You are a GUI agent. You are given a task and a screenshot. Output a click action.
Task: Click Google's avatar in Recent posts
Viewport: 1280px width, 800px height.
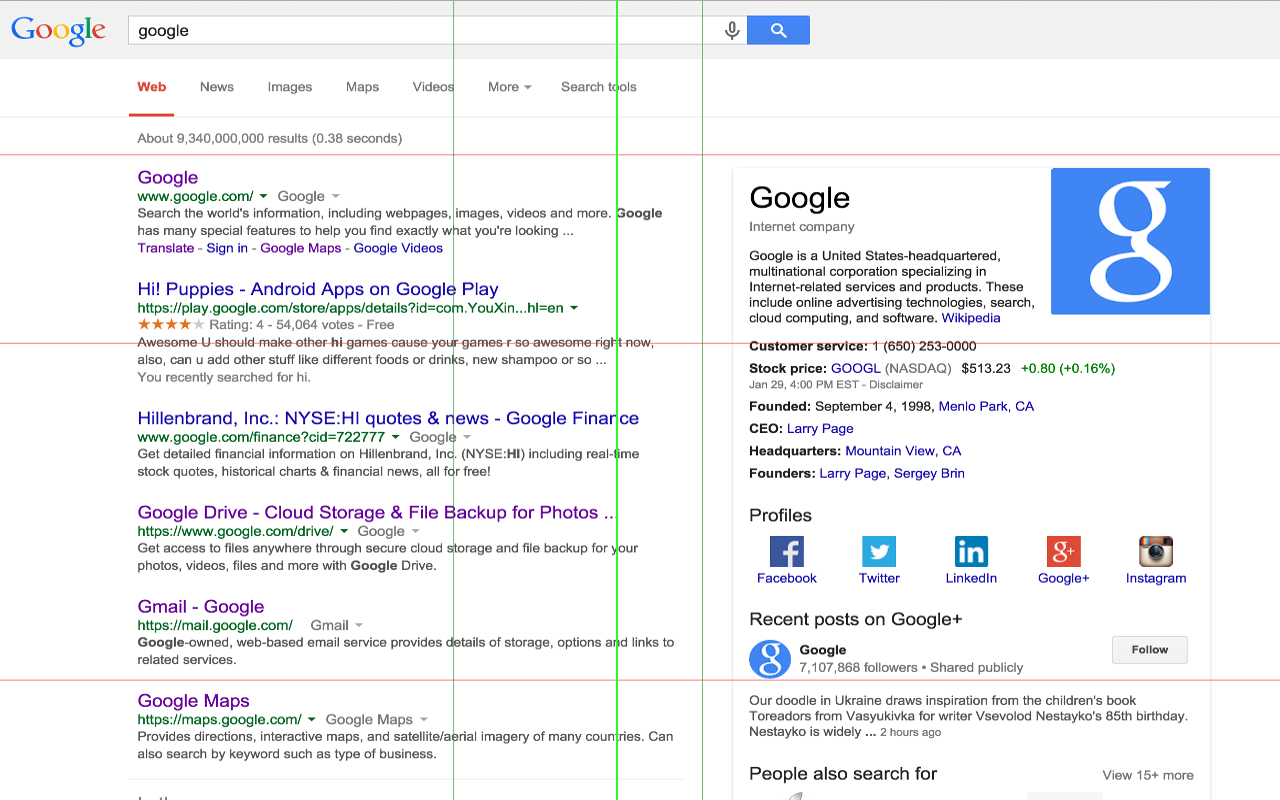(x=769, y=659)
